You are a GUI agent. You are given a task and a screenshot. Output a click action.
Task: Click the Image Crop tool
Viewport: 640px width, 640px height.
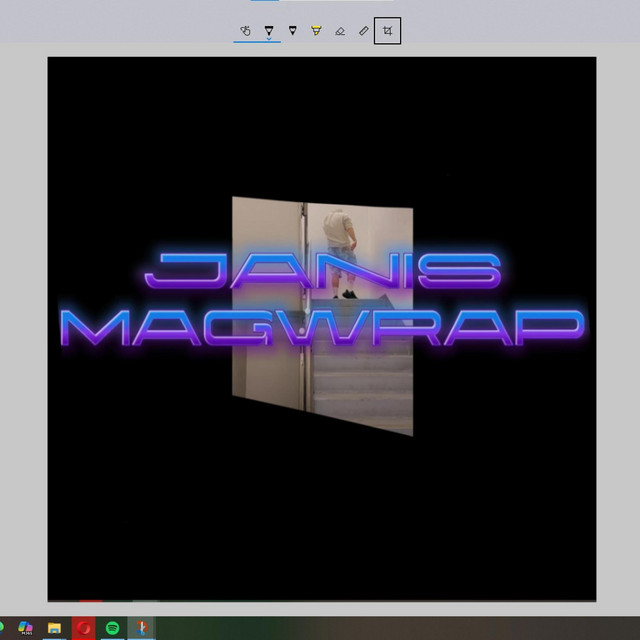coord(387,31)
